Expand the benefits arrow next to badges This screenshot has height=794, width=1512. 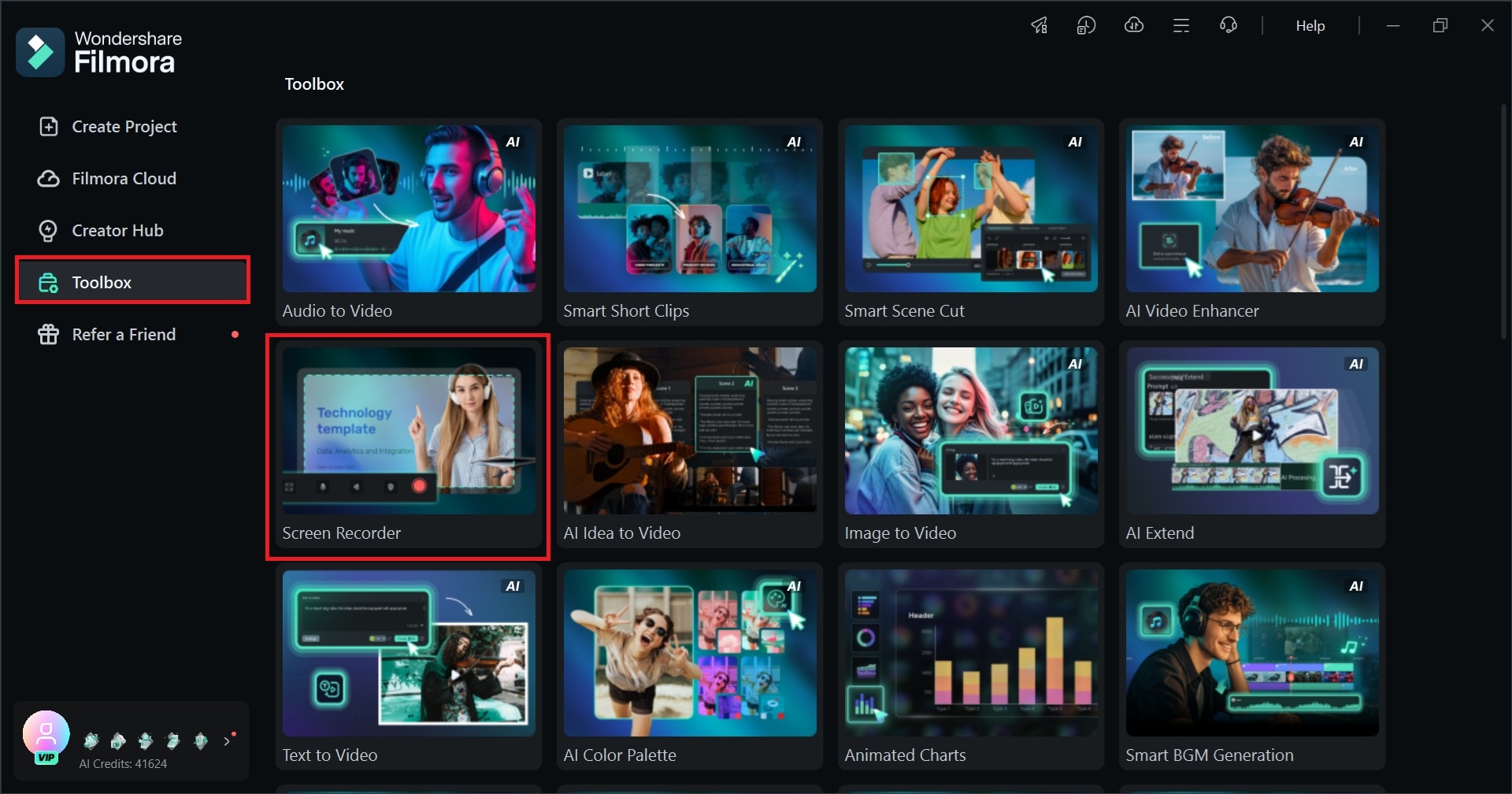[227, 741]
